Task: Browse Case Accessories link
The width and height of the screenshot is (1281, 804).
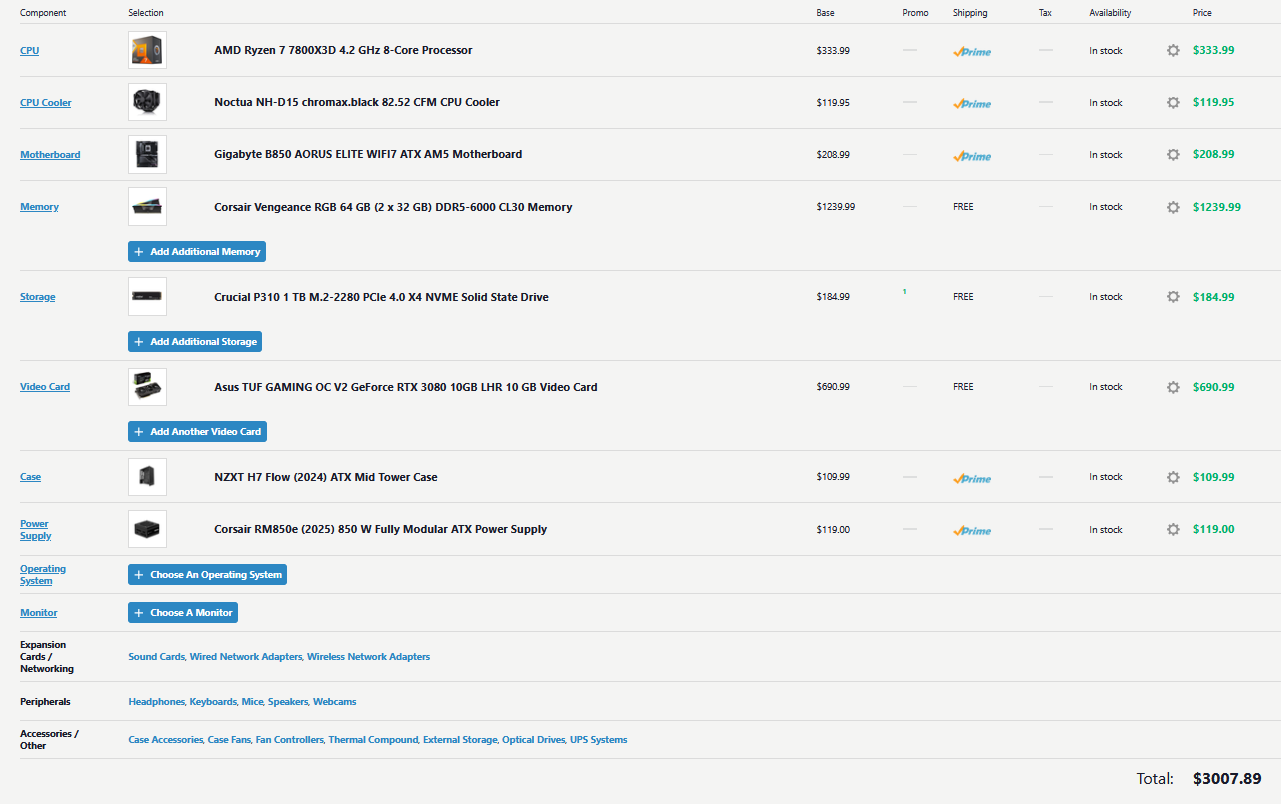Action: 165,740
